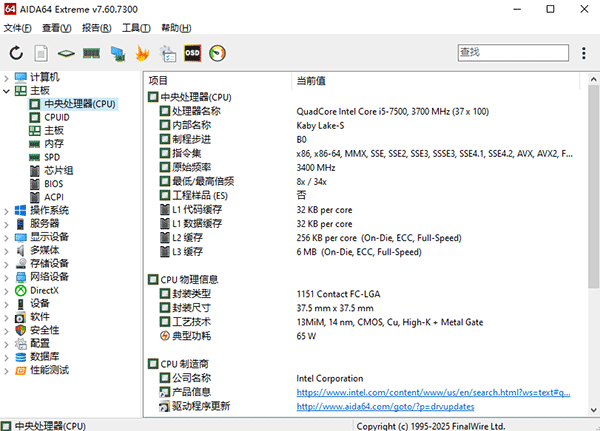Select 中央处理器(CPU) in the tree
Viewport: 600px width, 431px height.
pos(80,104)
